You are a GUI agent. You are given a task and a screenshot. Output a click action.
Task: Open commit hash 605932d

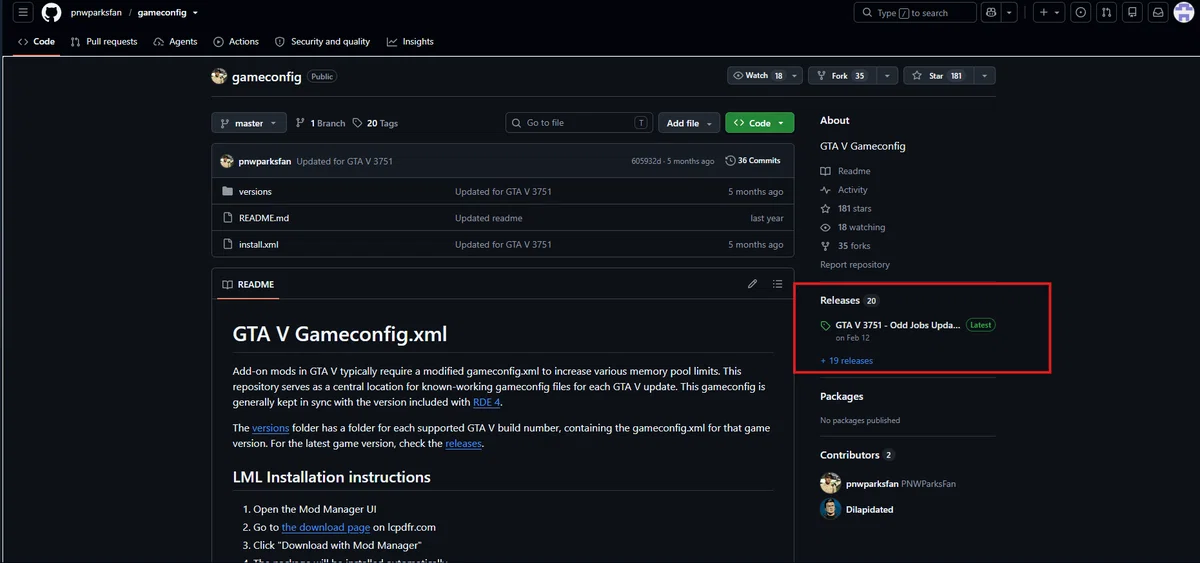pyautogui.click(x=647, y=161)
